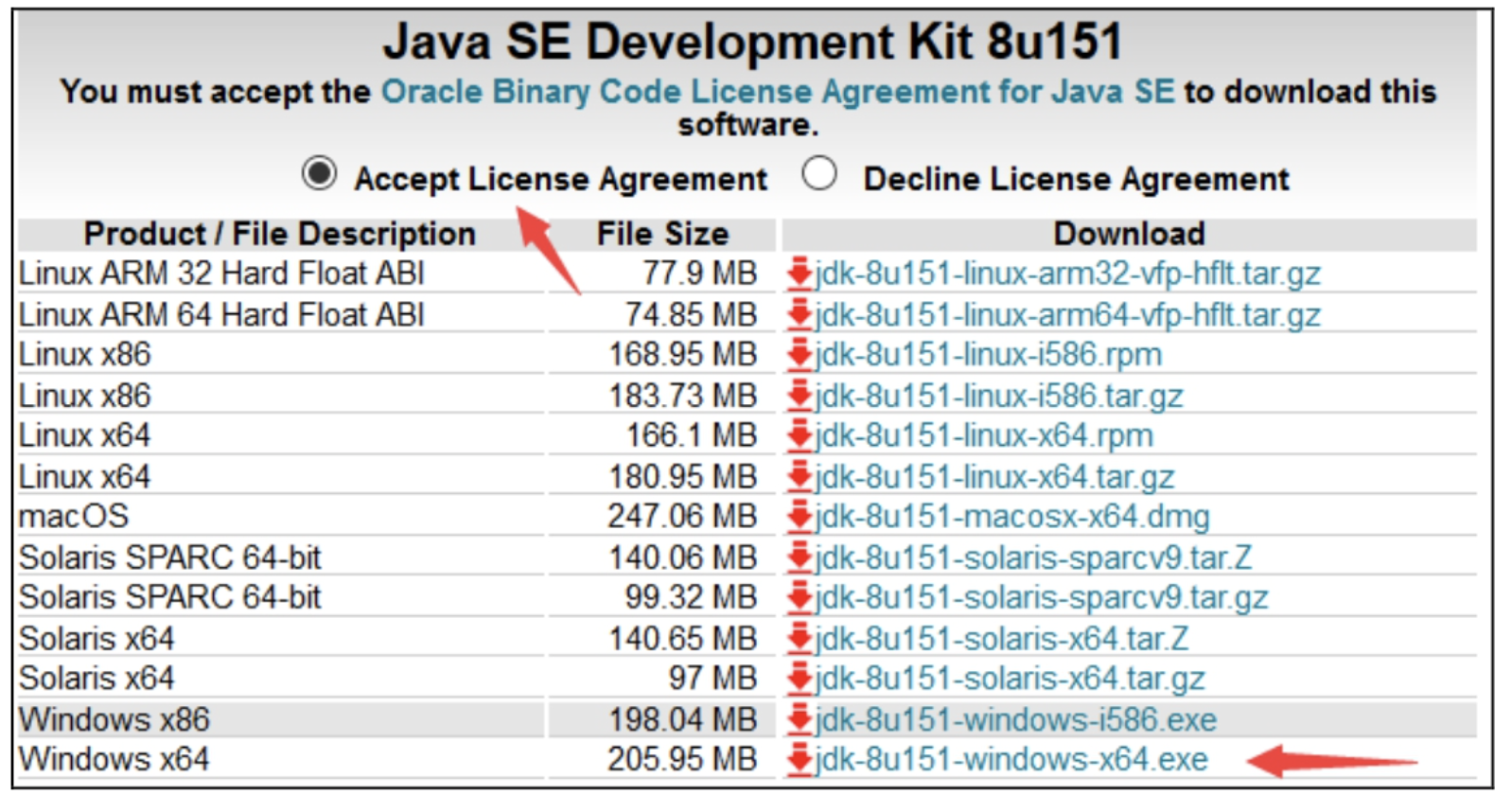Click Linux ARM 64 Hard Float ABI cell

click(x=280, y=314)
